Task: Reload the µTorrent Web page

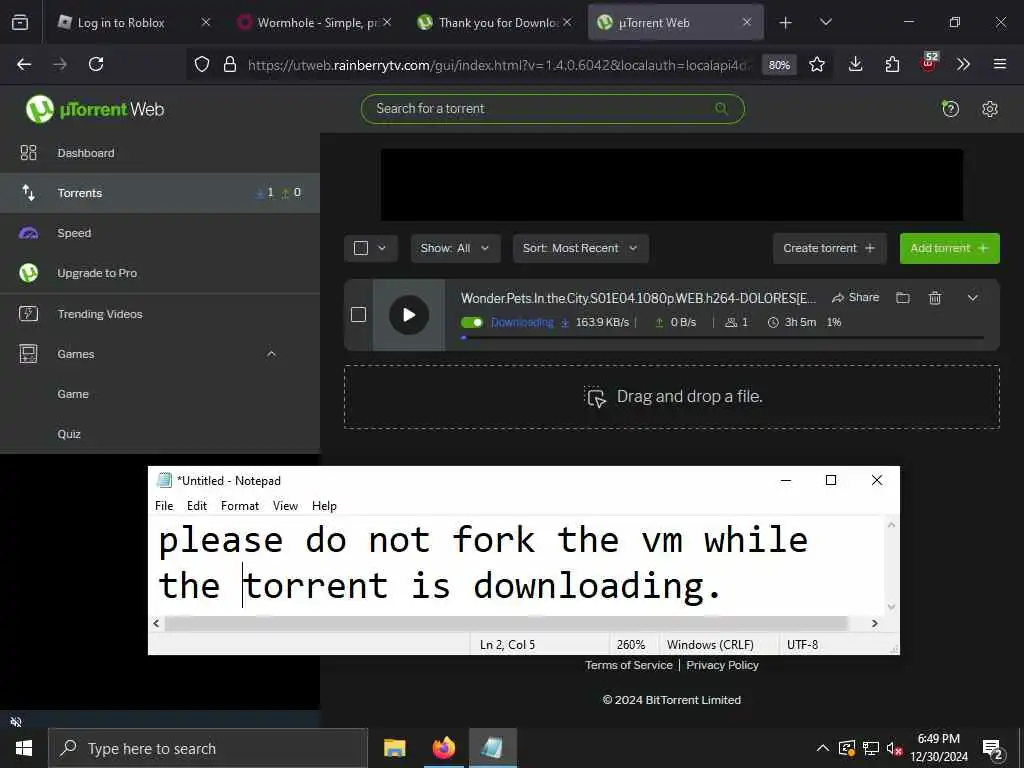Action: (x=96, y=64)
